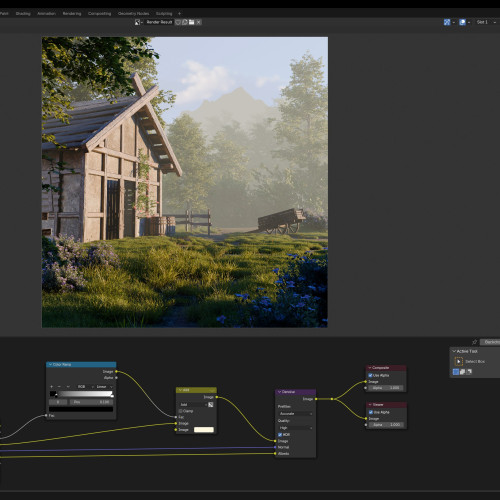Collapse the Active Tool panel
Image resolution: width=500 pixels, height=500 pixels.
(x=454, y=351)
